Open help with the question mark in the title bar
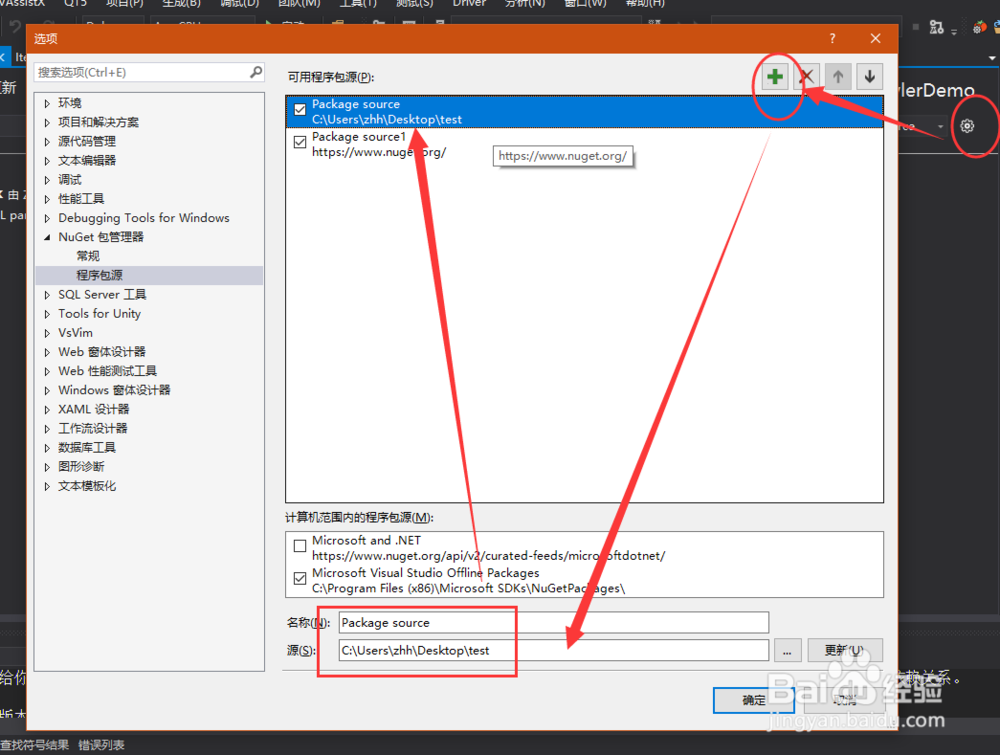Image resolution: width=1000 pixels, height=755 pixels. pyautogui.click(x=832, y=39)
